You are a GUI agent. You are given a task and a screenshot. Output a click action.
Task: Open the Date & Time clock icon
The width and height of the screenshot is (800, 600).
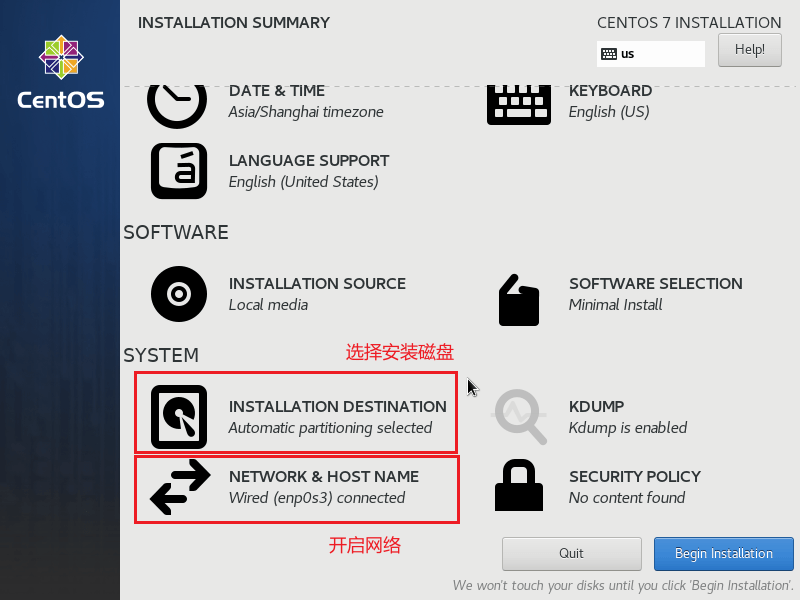coord(177,106)
